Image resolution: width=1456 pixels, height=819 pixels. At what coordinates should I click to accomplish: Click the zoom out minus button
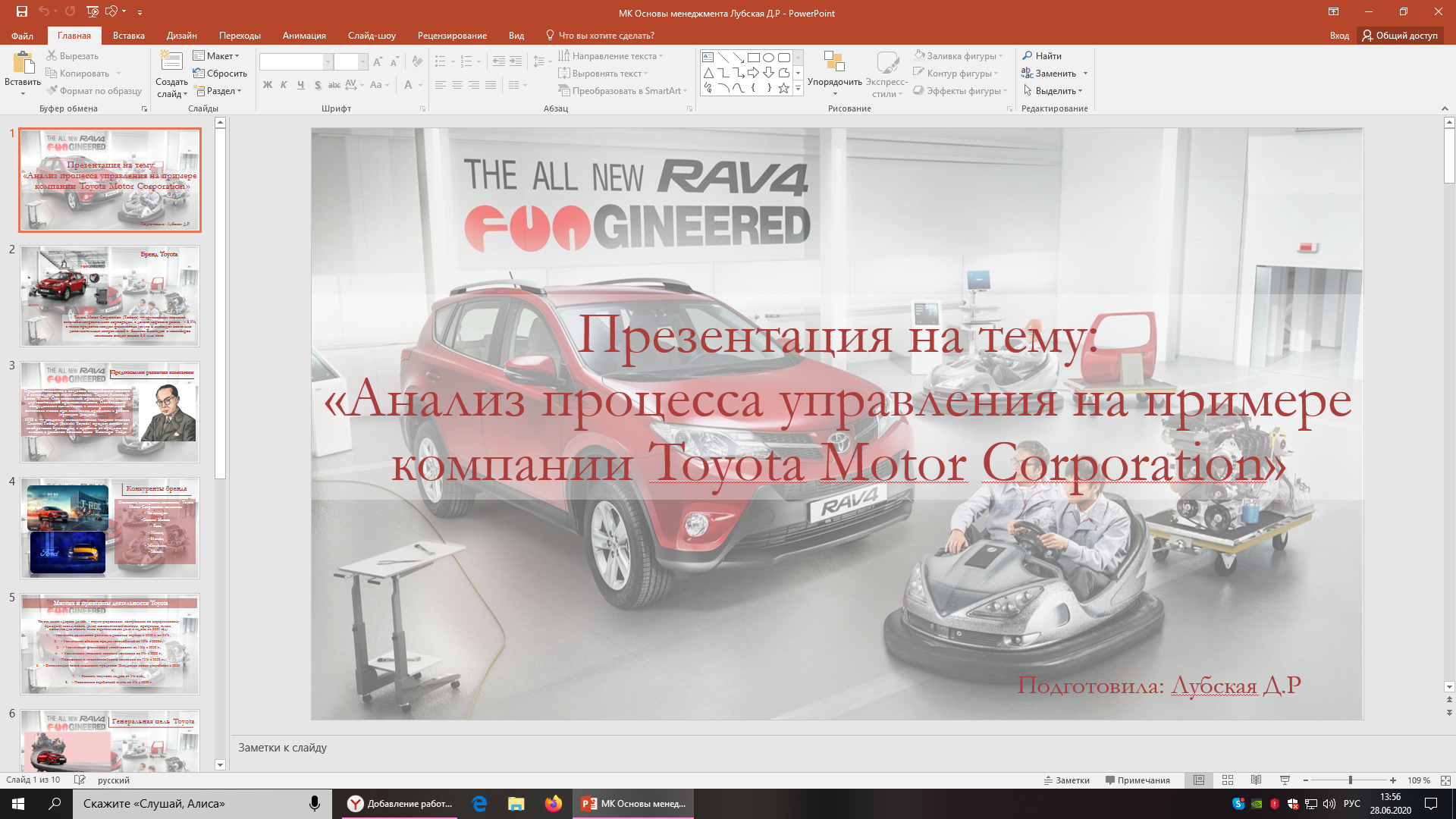coord(1306,780)
